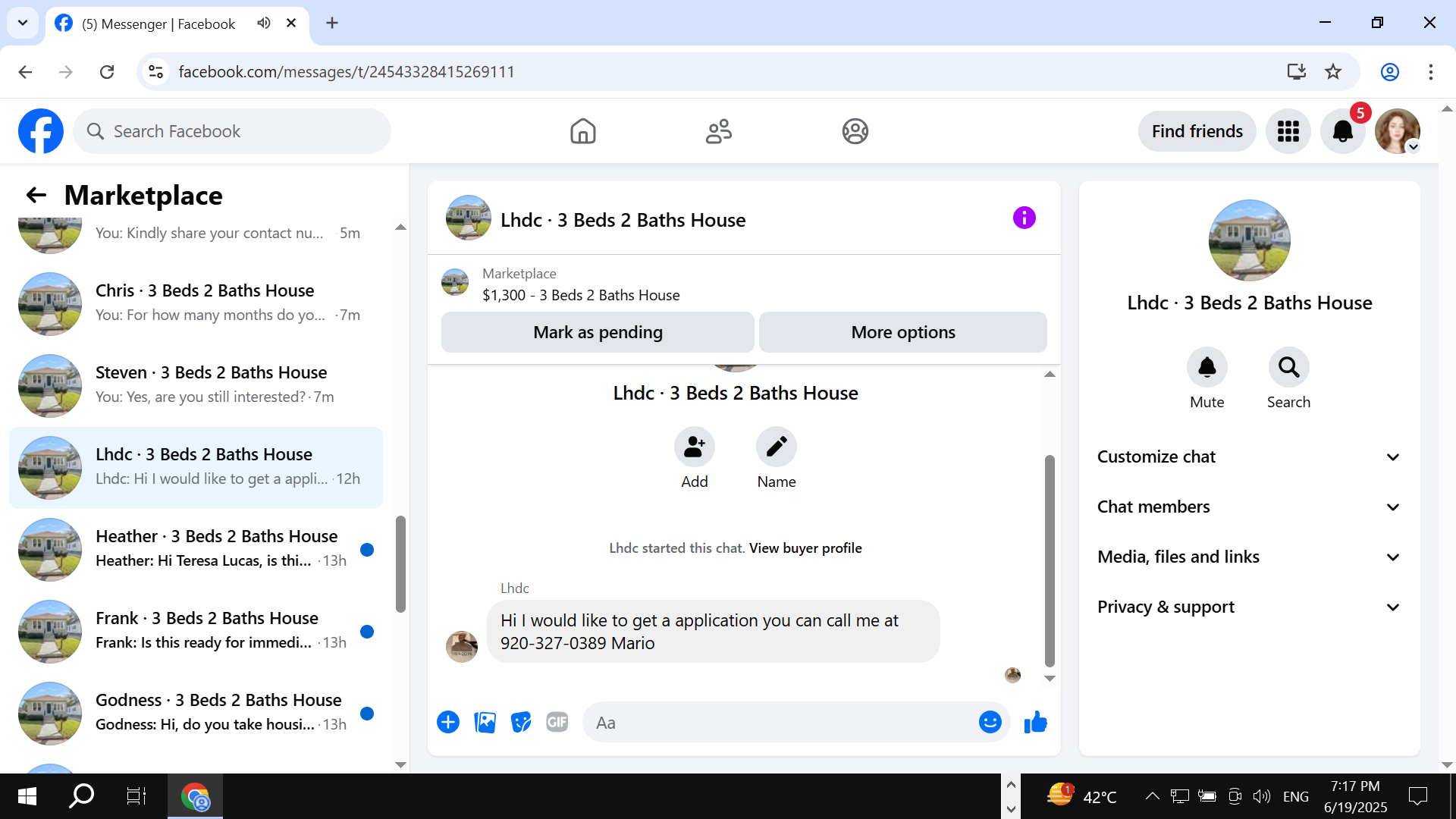The height and width of the screenshot is (819, 1456).
Task: Send a thumbs-up like
Action: 1035,722
